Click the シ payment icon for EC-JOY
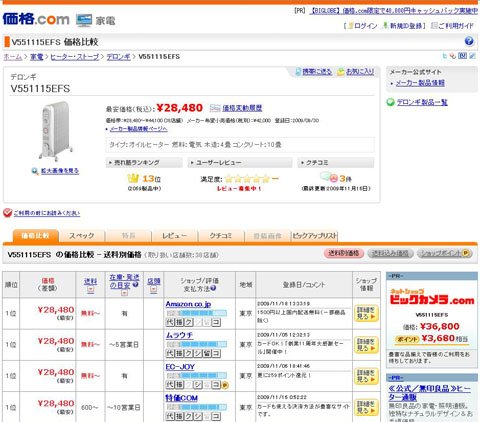The height and width of the screenshot is (422, 480). pos(198,385)
